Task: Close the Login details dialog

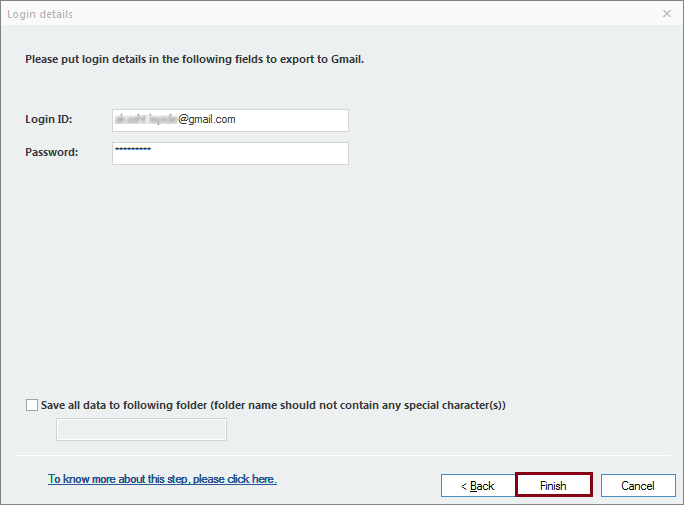Action: click(667, 14)
